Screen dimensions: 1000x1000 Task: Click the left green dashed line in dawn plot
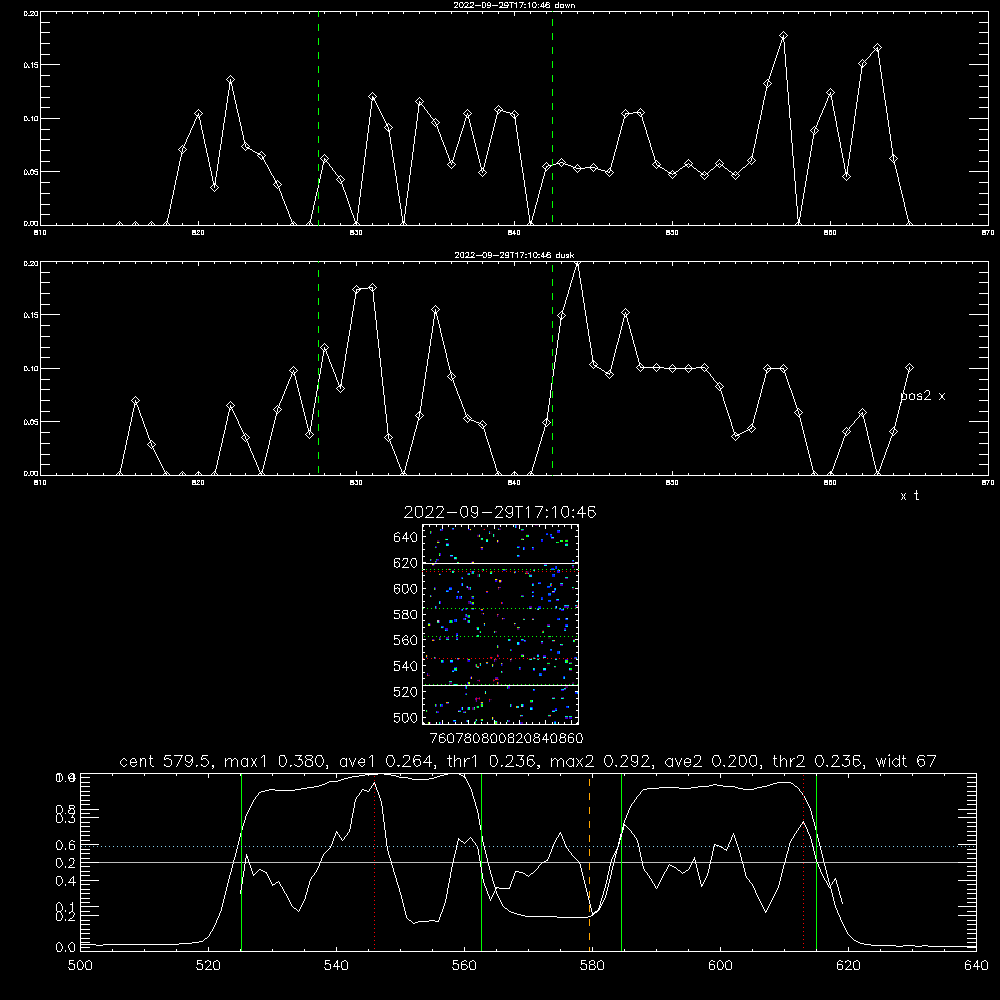coord(318,118)
